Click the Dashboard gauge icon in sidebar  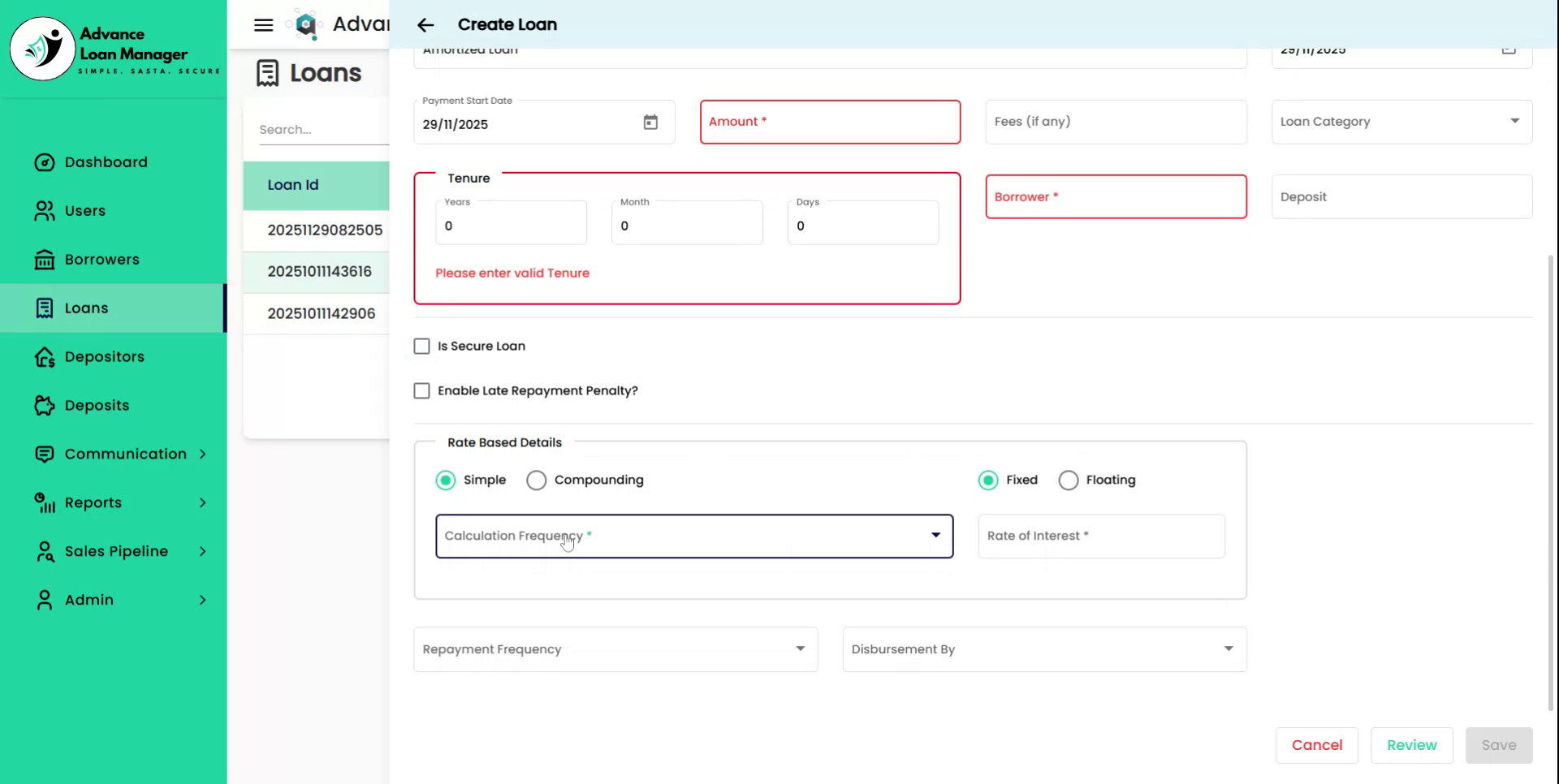click(x=45, y=162)
